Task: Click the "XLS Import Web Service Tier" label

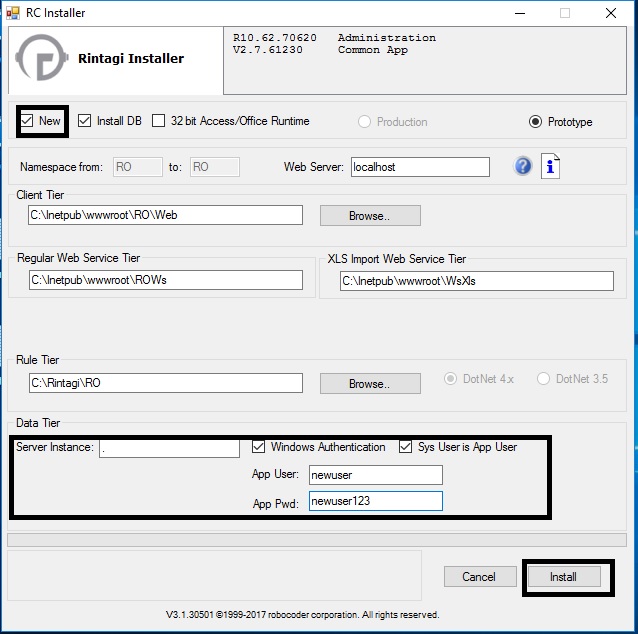Action: pos(397,259)
